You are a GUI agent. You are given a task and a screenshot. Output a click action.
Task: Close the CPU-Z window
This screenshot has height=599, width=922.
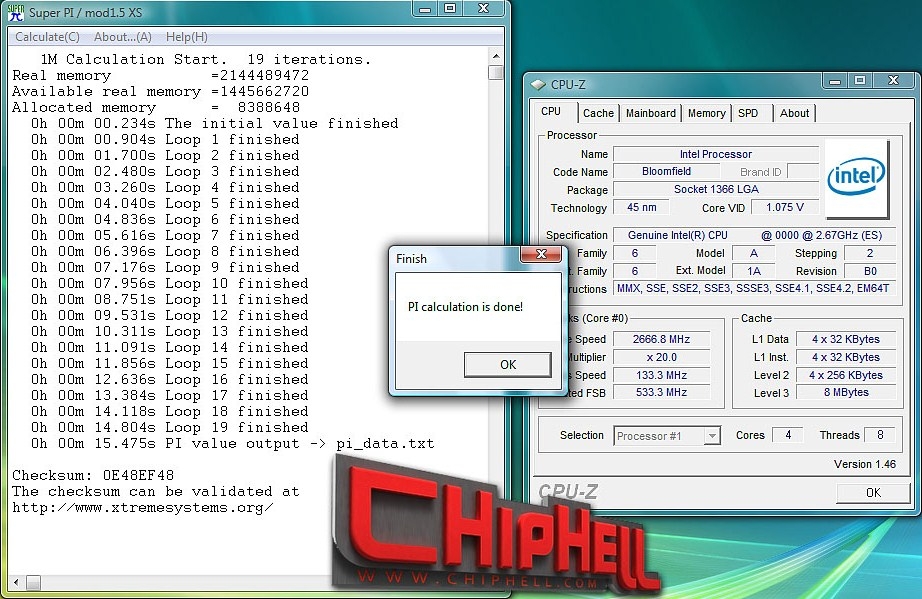[x=893, y=81]
